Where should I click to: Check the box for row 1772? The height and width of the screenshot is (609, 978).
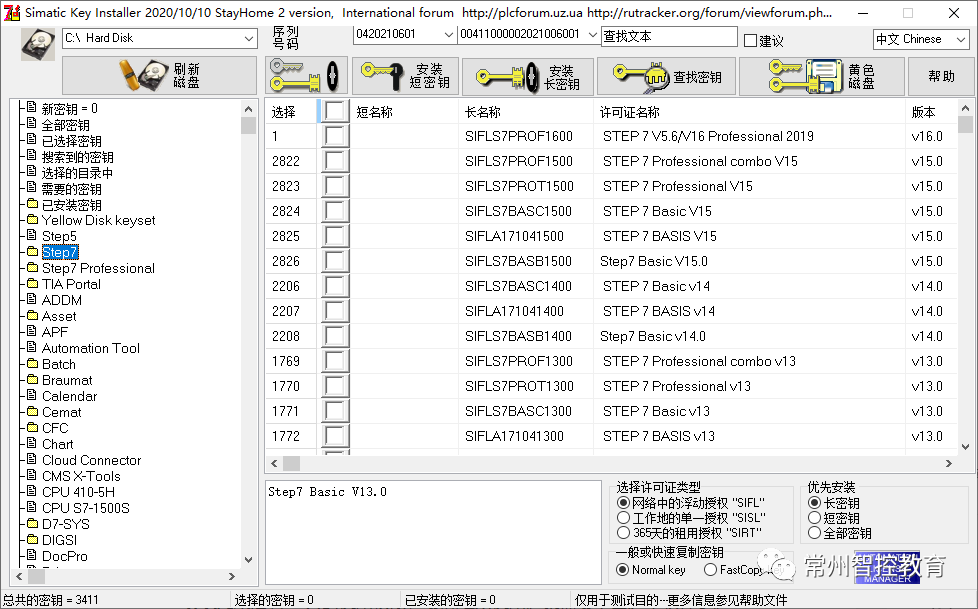[335, 436]
